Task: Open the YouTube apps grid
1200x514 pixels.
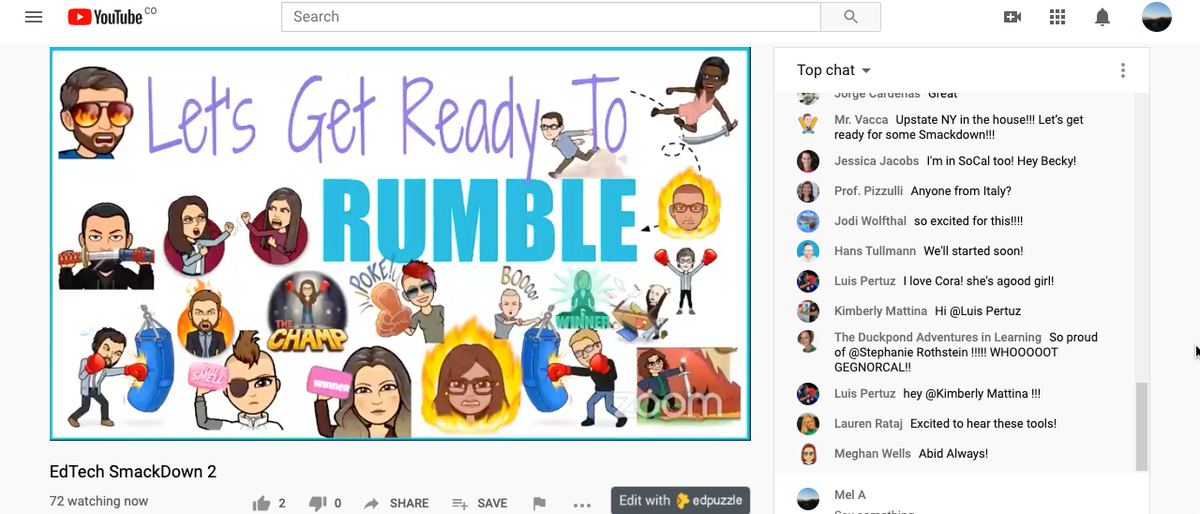Action: point(1058,17)
